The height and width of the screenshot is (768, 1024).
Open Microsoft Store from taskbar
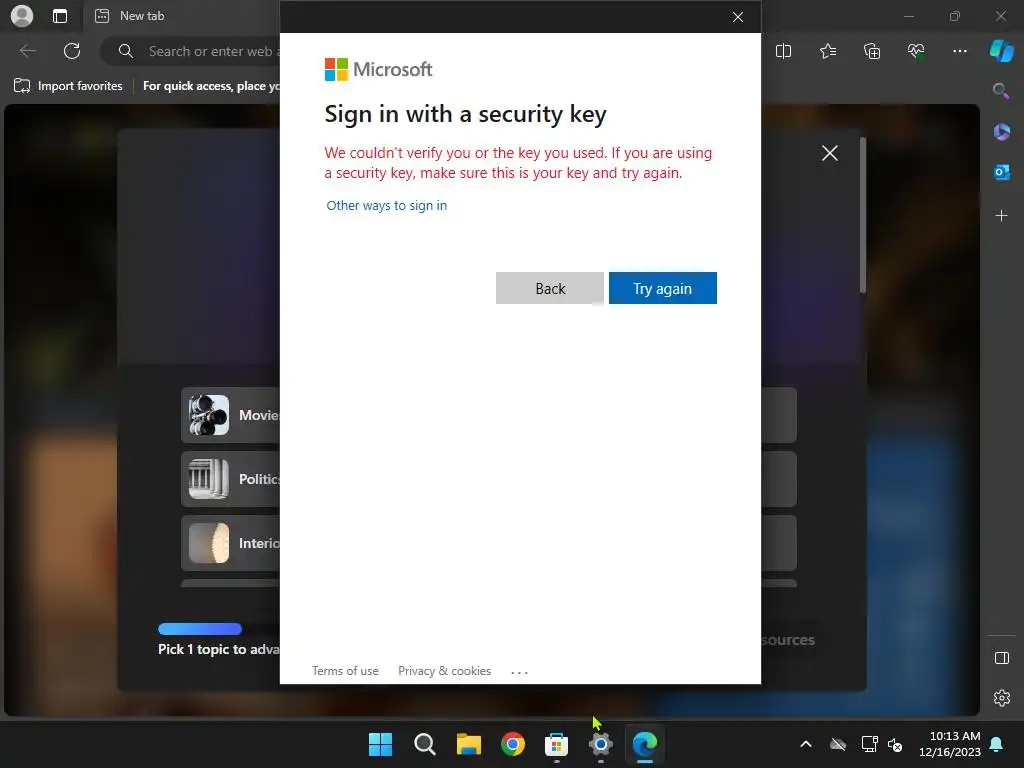click(556, 744)
